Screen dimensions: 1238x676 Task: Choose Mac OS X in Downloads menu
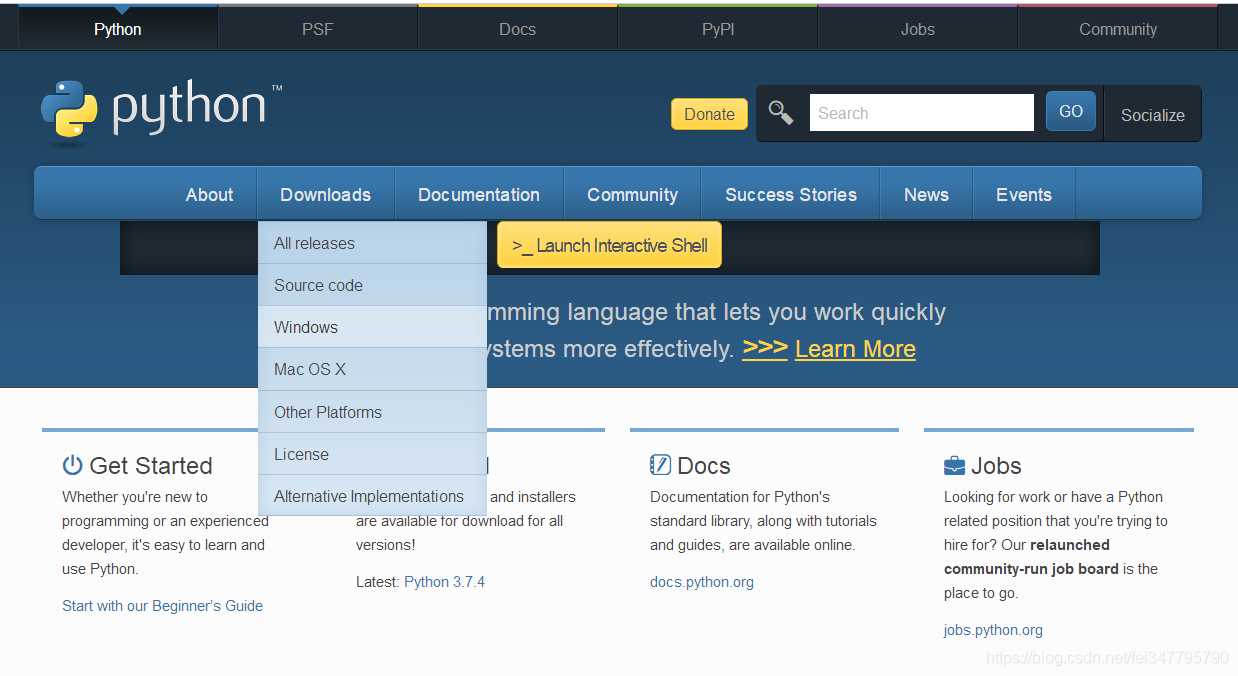pyautogui.click(x=372, y=369)
